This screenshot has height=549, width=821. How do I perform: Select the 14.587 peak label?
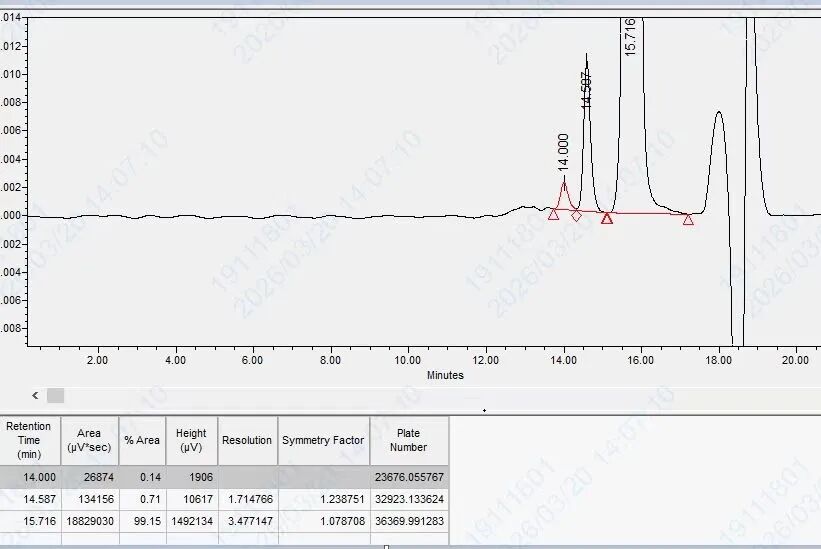[587, 88]
